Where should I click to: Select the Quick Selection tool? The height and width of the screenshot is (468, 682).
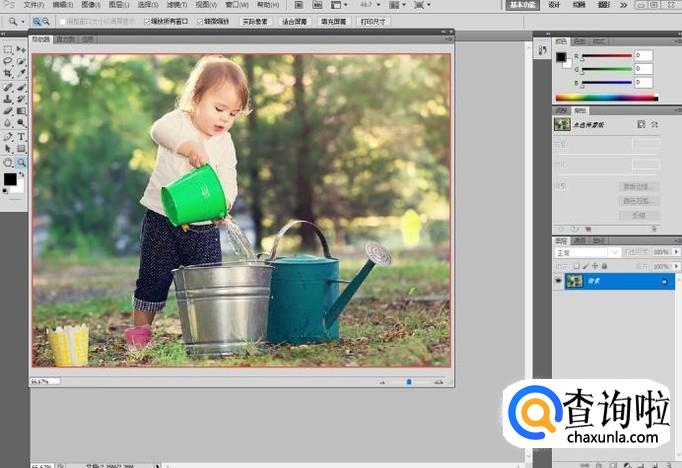(x=21, y=61)
